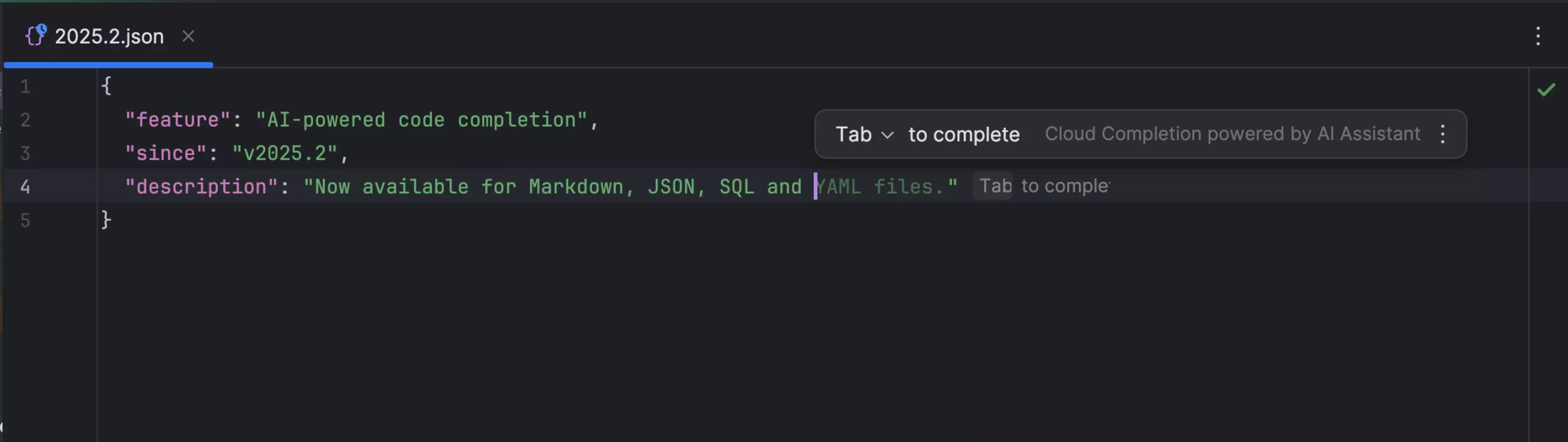1568x442 pixels.
Task: Click the closing brace on line 5
Action: tap(106, 219)
